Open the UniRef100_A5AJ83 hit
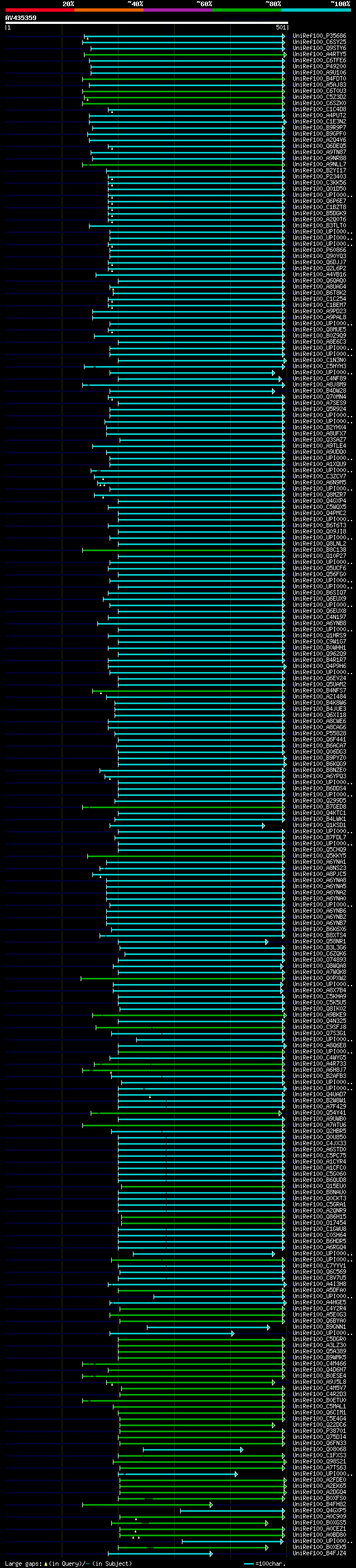This screenshot has height=1568, width=356. [319, 85]
